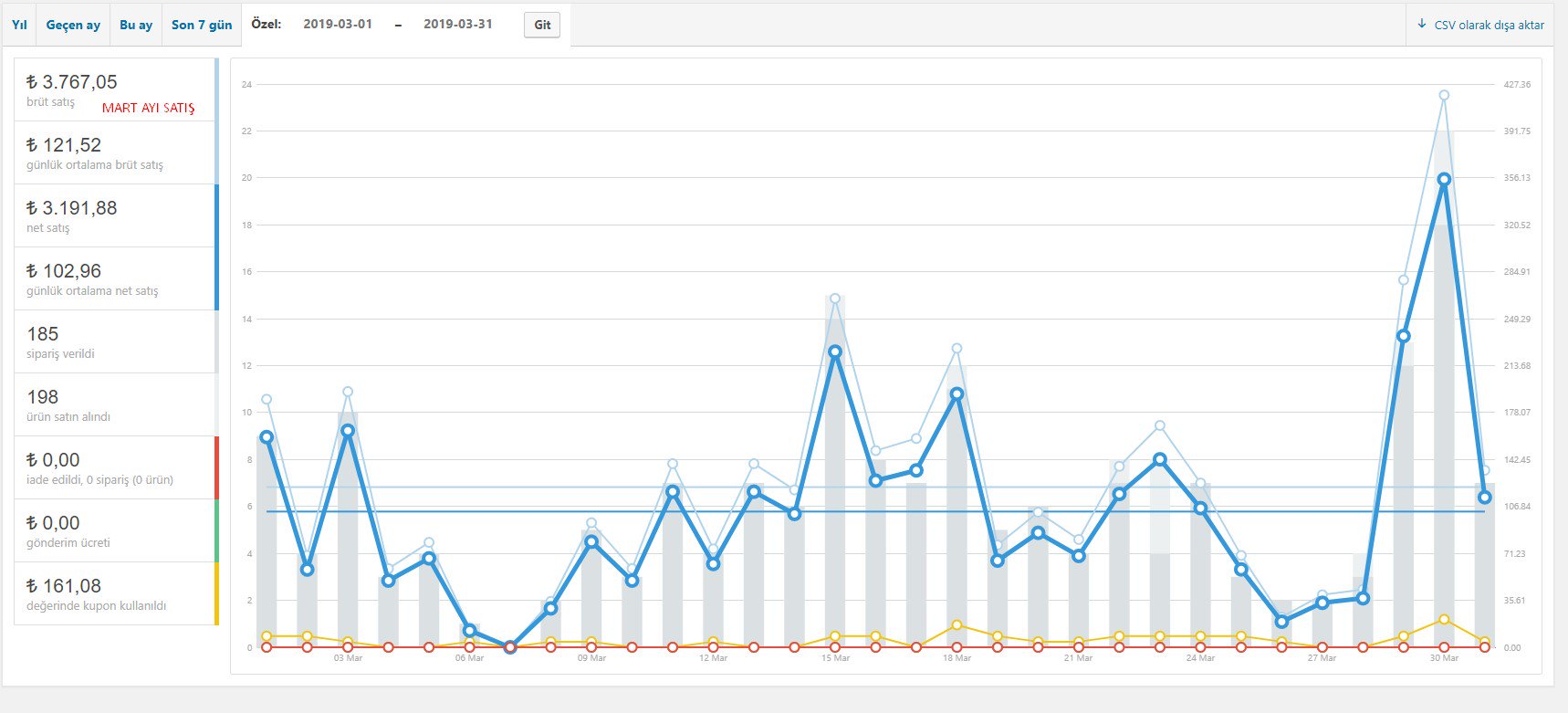Click the ₺ 102,96 average net value
Image resolution: width=1568 pixels, height=713 pixels.
(x=64, y=271)
